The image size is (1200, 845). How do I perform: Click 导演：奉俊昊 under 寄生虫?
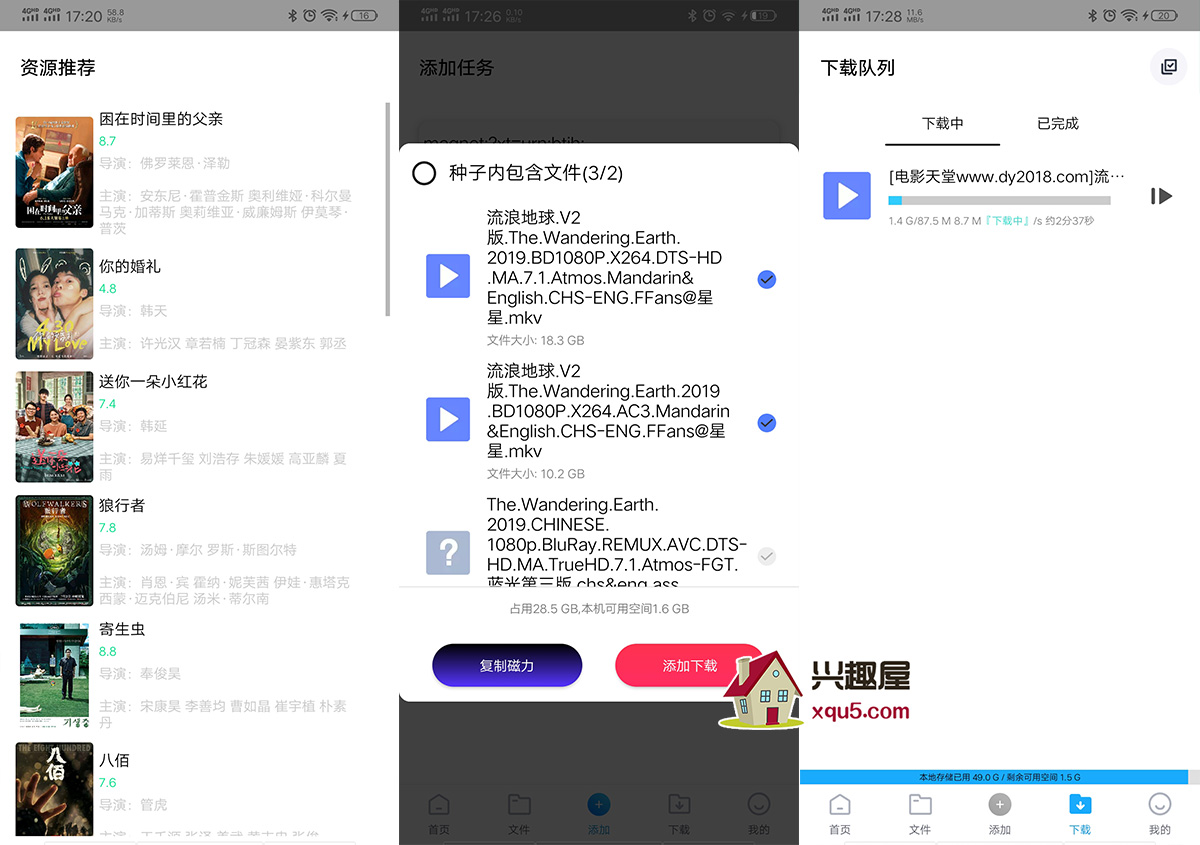coord(140,674)
